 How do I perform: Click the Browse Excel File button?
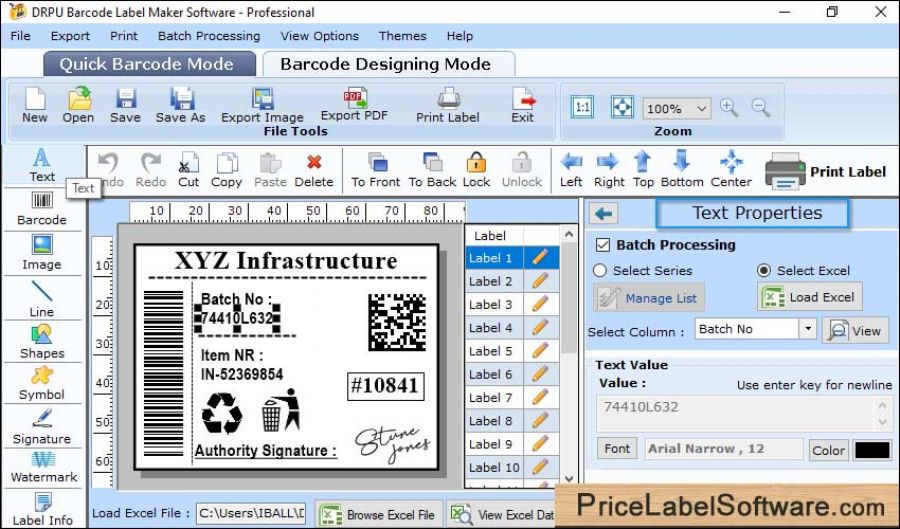coord(379,515)
